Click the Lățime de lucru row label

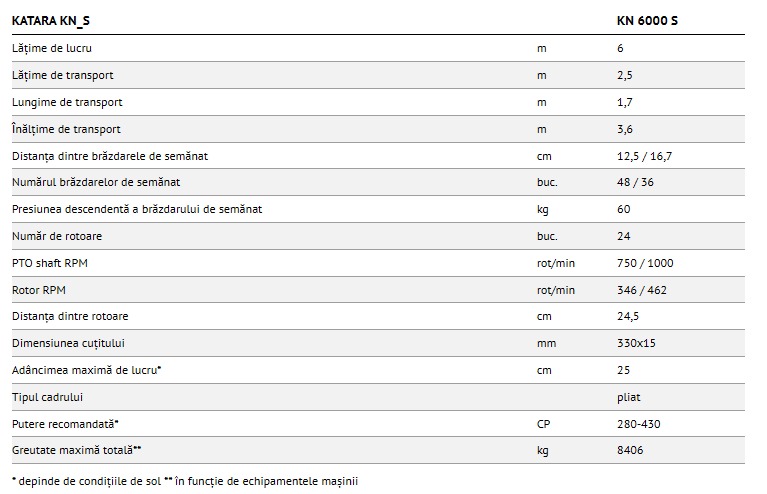54,48
